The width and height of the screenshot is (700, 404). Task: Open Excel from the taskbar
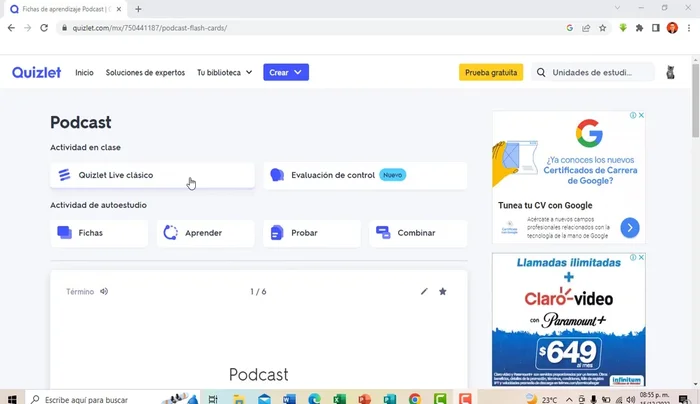pos(340,399)
